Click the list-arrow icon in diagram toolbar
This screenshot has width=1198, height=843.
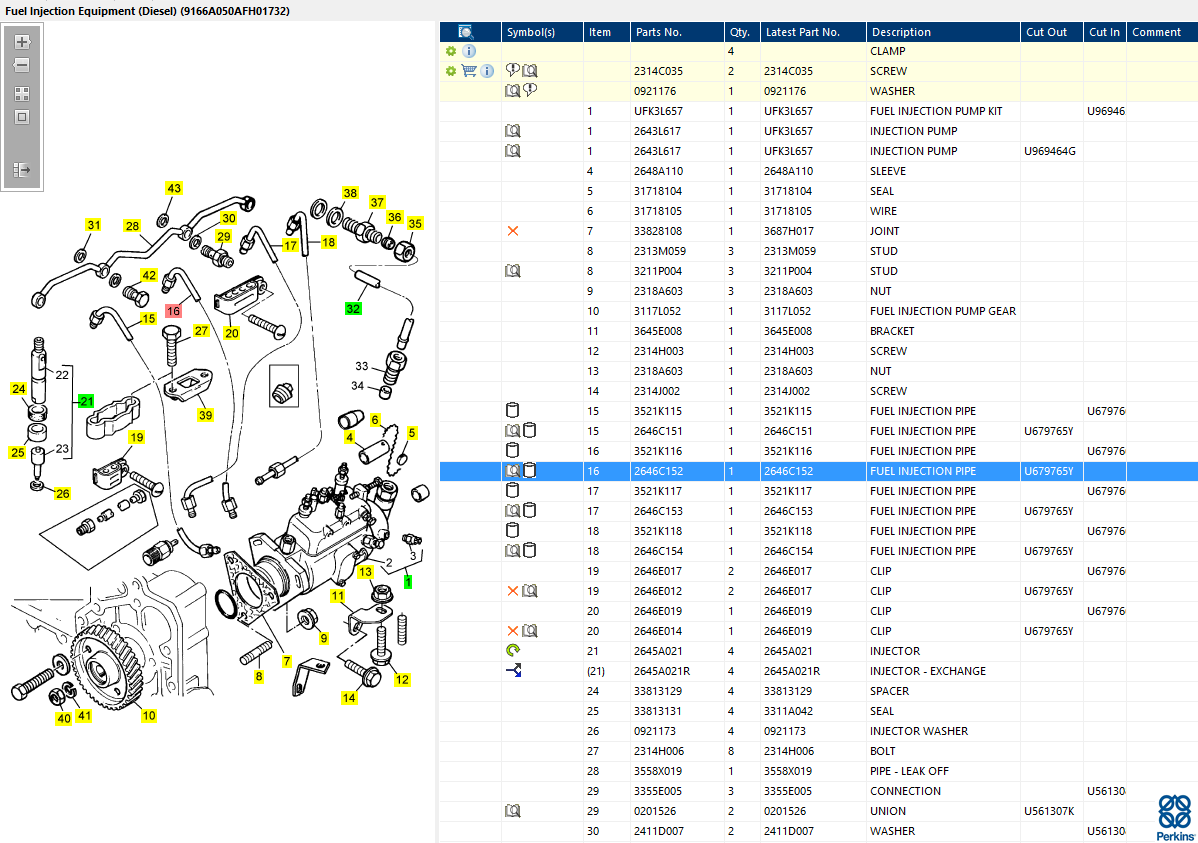pyautogui.click(x=22, y=170)
